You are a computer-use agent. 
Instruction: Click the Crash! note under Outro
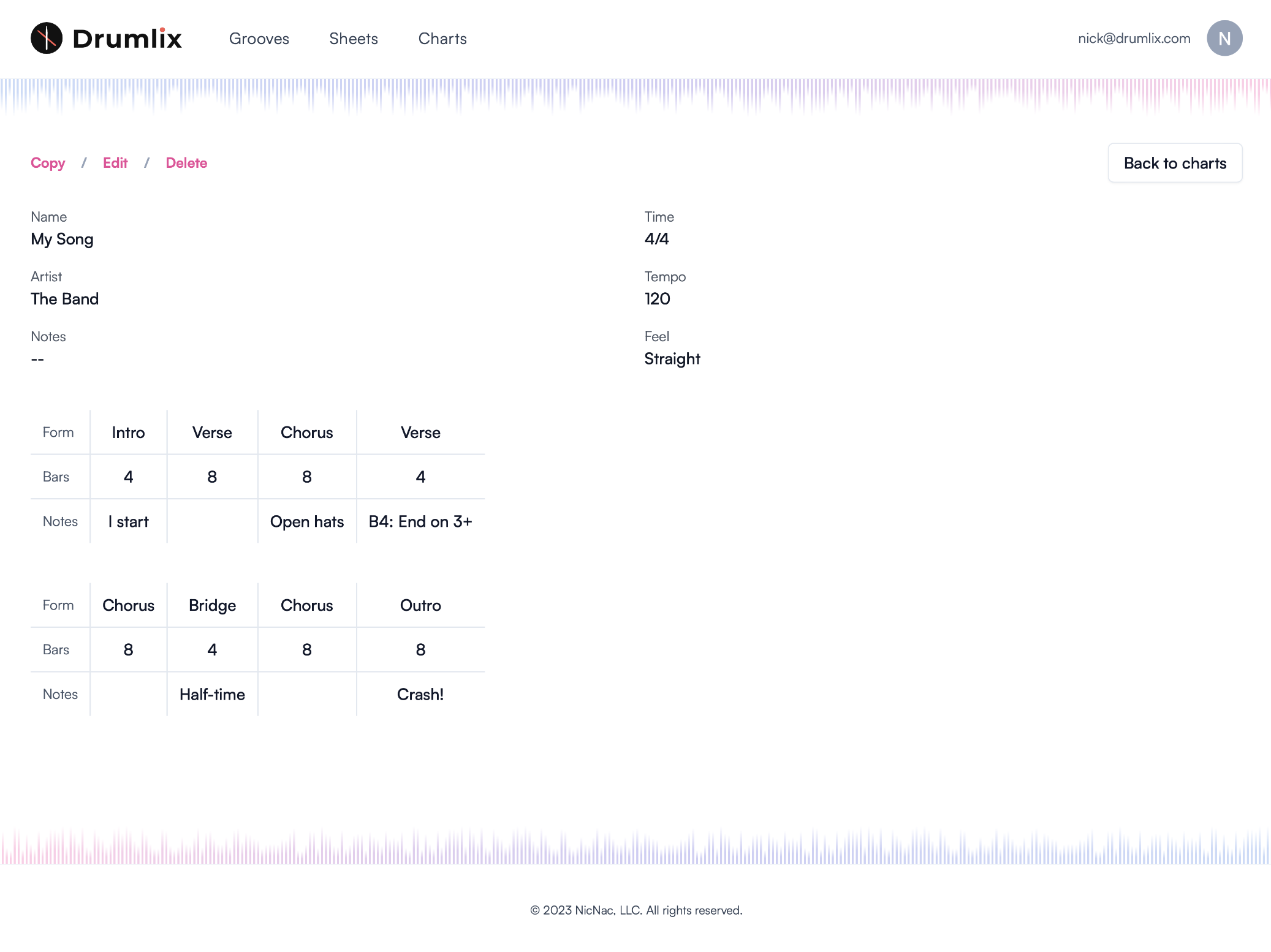pos(420,694)
